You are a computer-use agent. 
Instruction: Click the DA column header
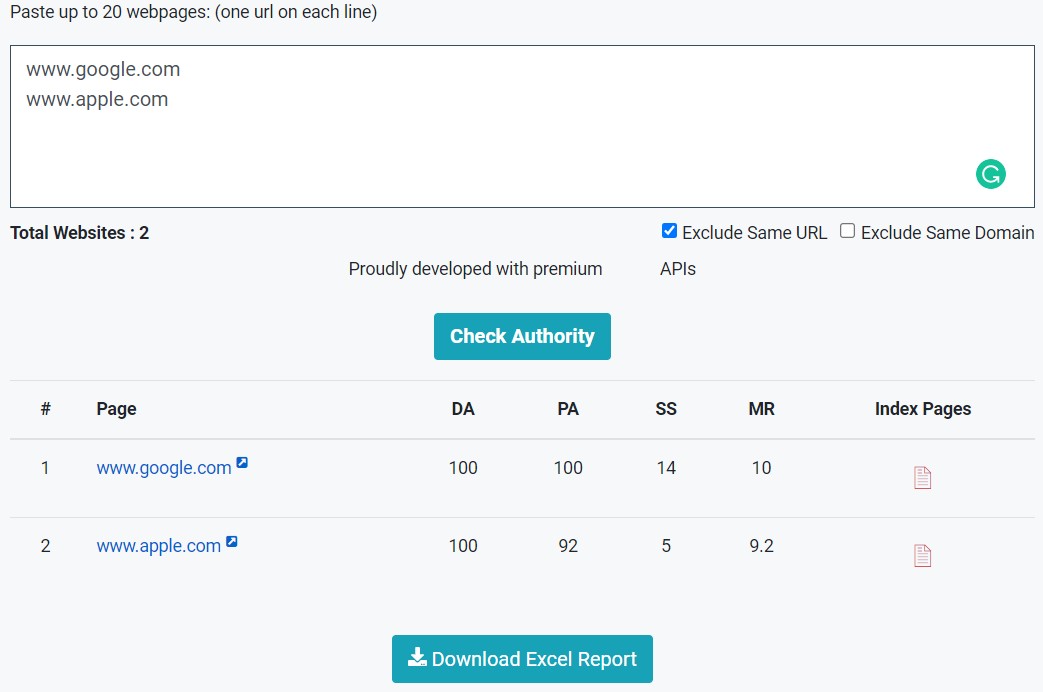coord(463,409)
